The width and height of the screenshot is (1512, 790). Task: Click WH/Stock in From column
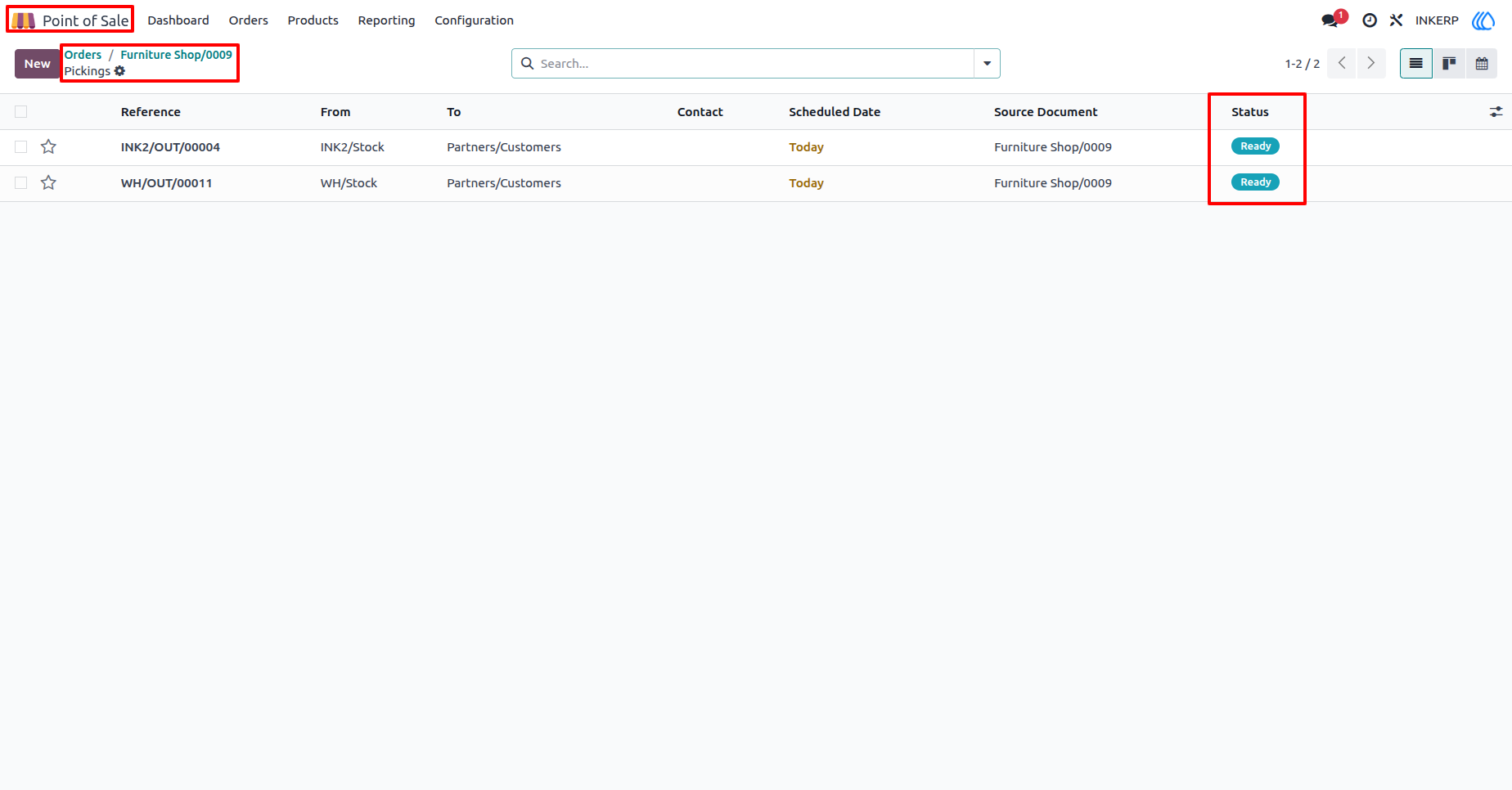(349, 183)
